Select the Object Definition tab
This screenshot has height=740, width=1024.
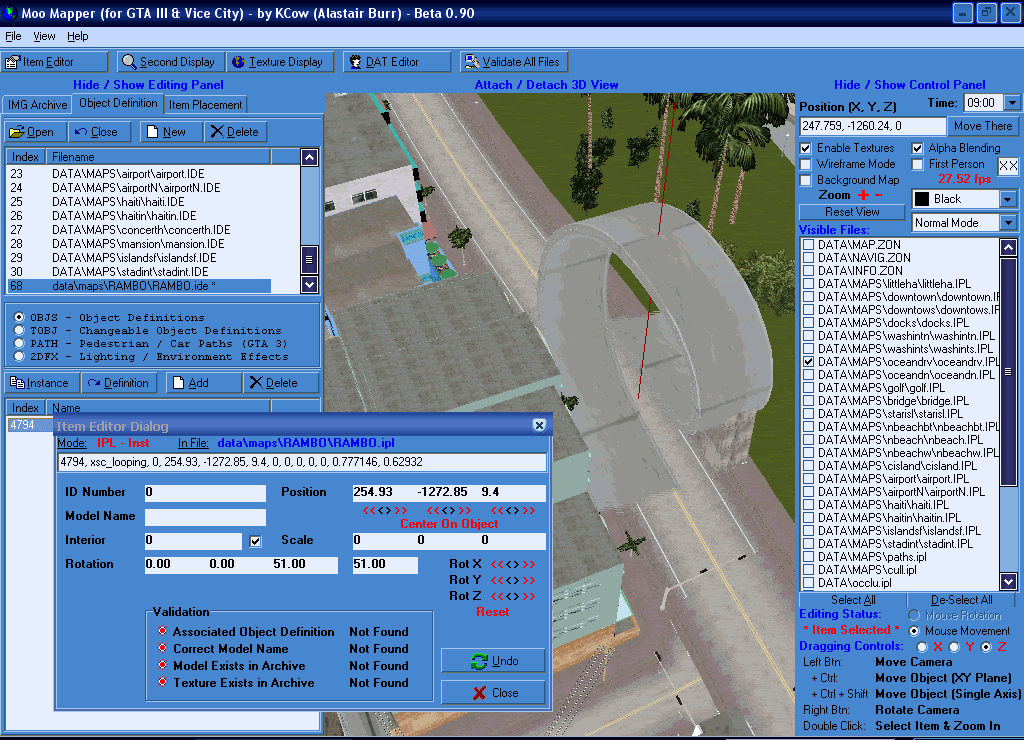(x=118, y=103)
